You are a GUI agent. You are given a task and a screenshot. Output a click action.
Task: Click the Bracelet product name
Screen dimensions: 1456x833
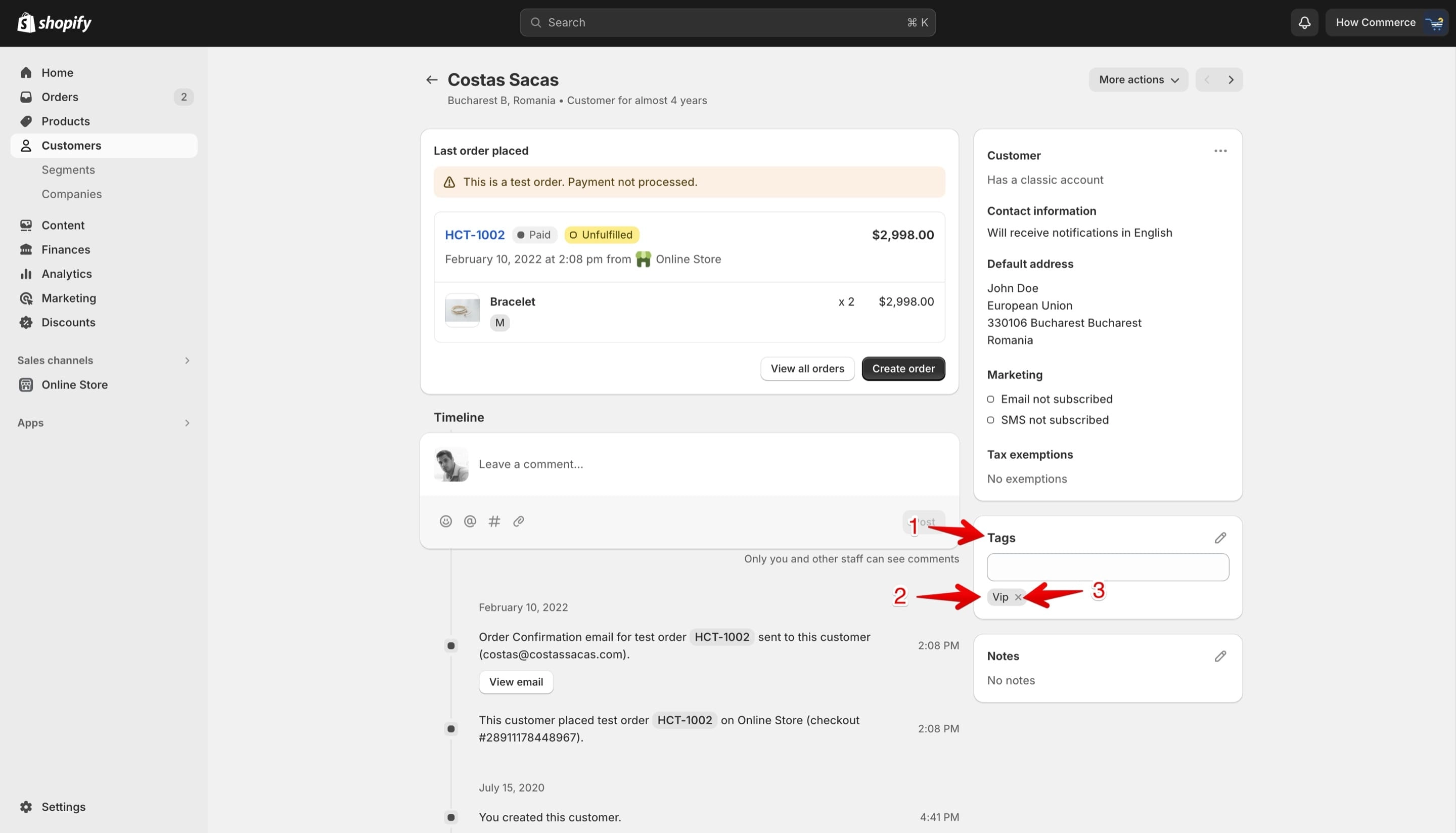pyautogui.click(x=513, y=301)
